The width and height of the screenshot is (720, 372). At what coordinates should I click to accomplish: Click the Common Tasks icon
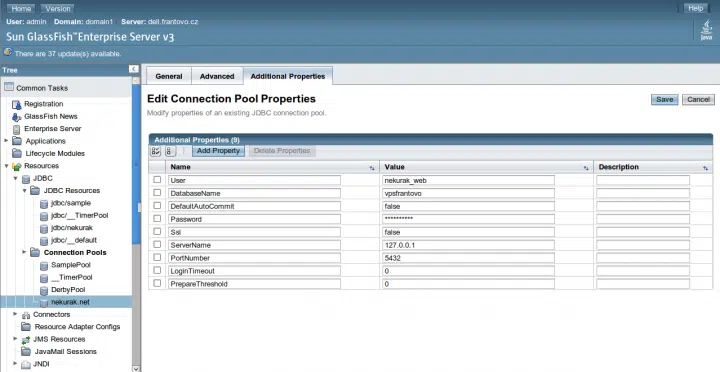click(x=9, y=87)
